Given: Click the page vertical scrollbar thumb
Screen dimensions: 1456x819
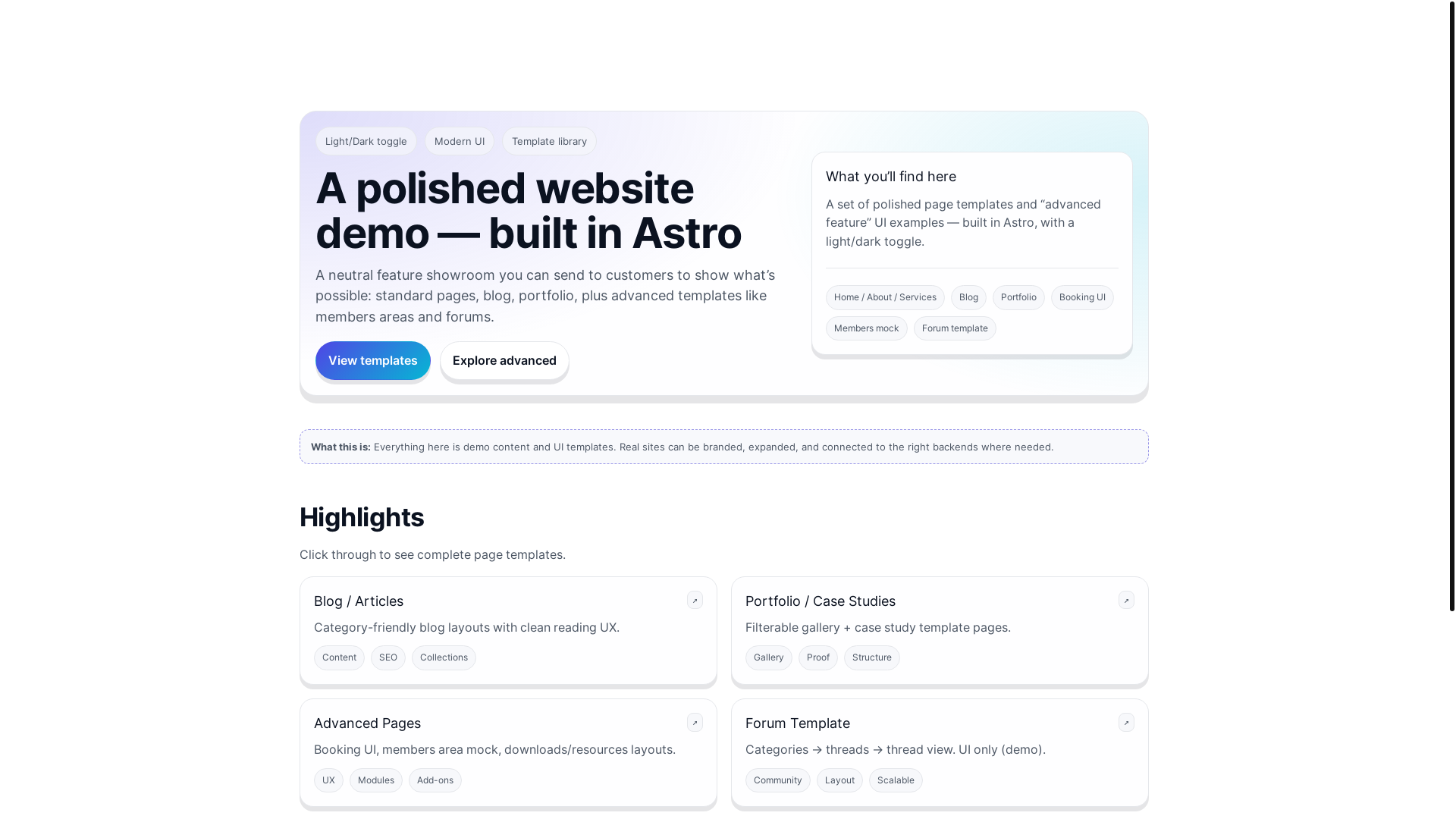Looking at the screenshot, I should pos(1452,306).
